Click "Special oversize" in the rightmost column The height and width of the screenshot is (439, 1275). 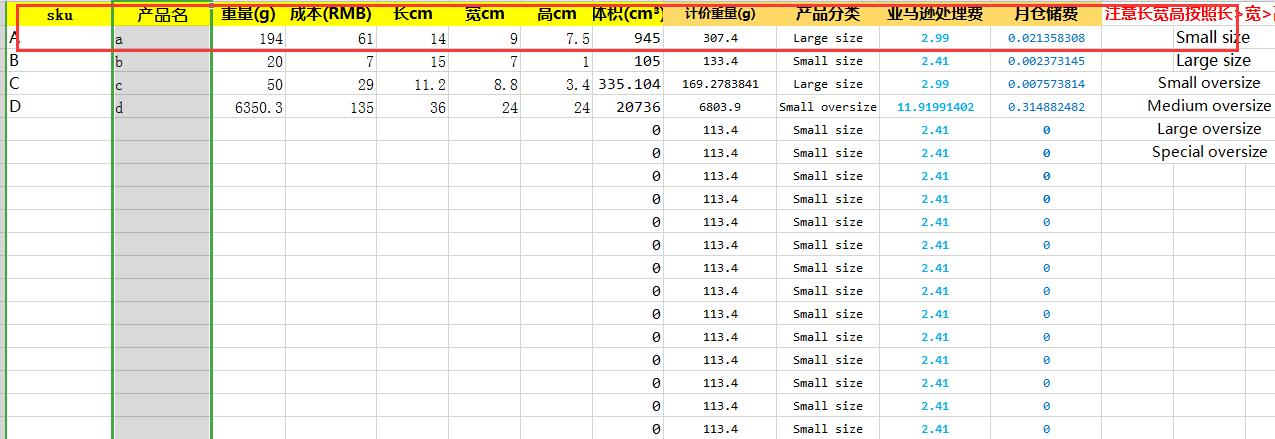[1209, 152]
